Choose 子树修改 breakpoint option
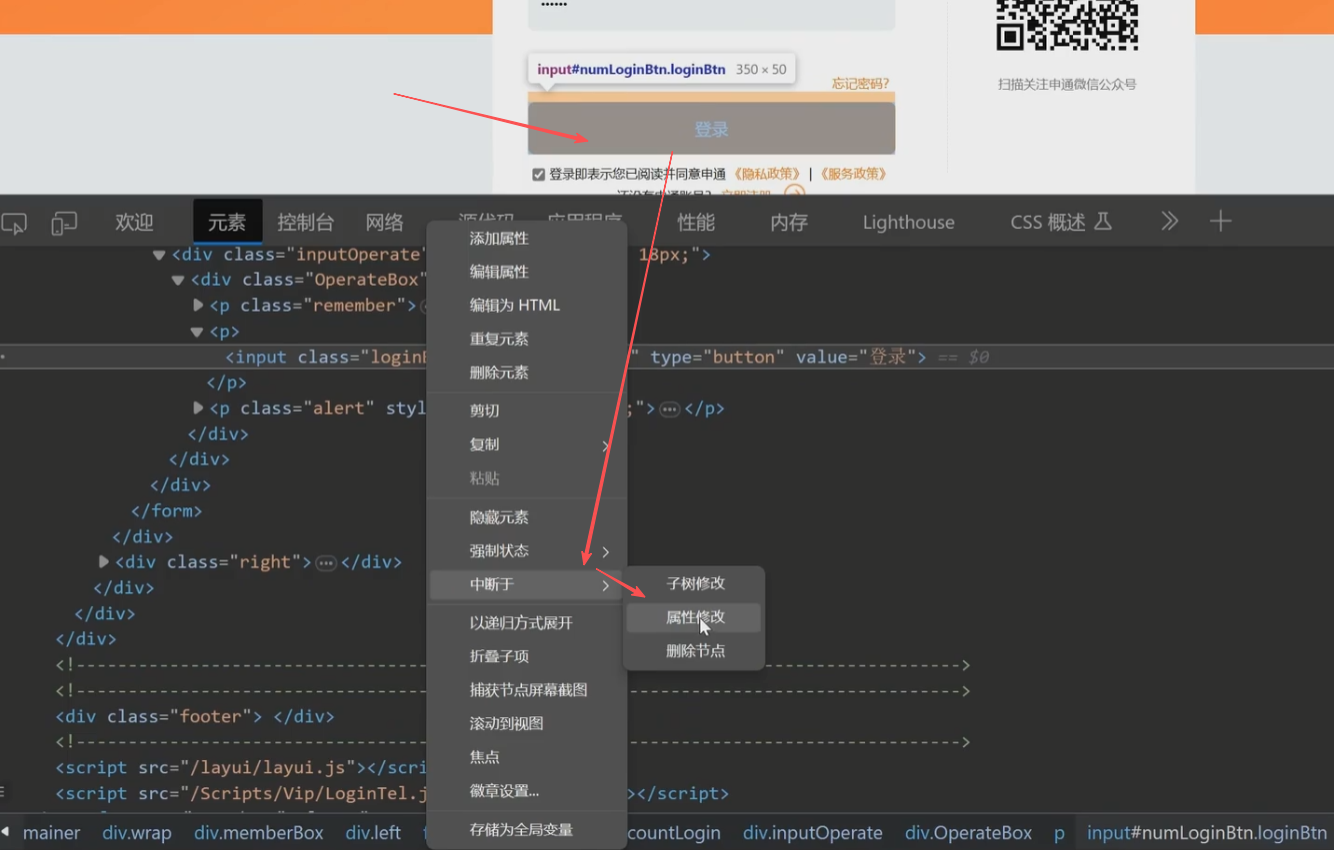 coord(694,584)
